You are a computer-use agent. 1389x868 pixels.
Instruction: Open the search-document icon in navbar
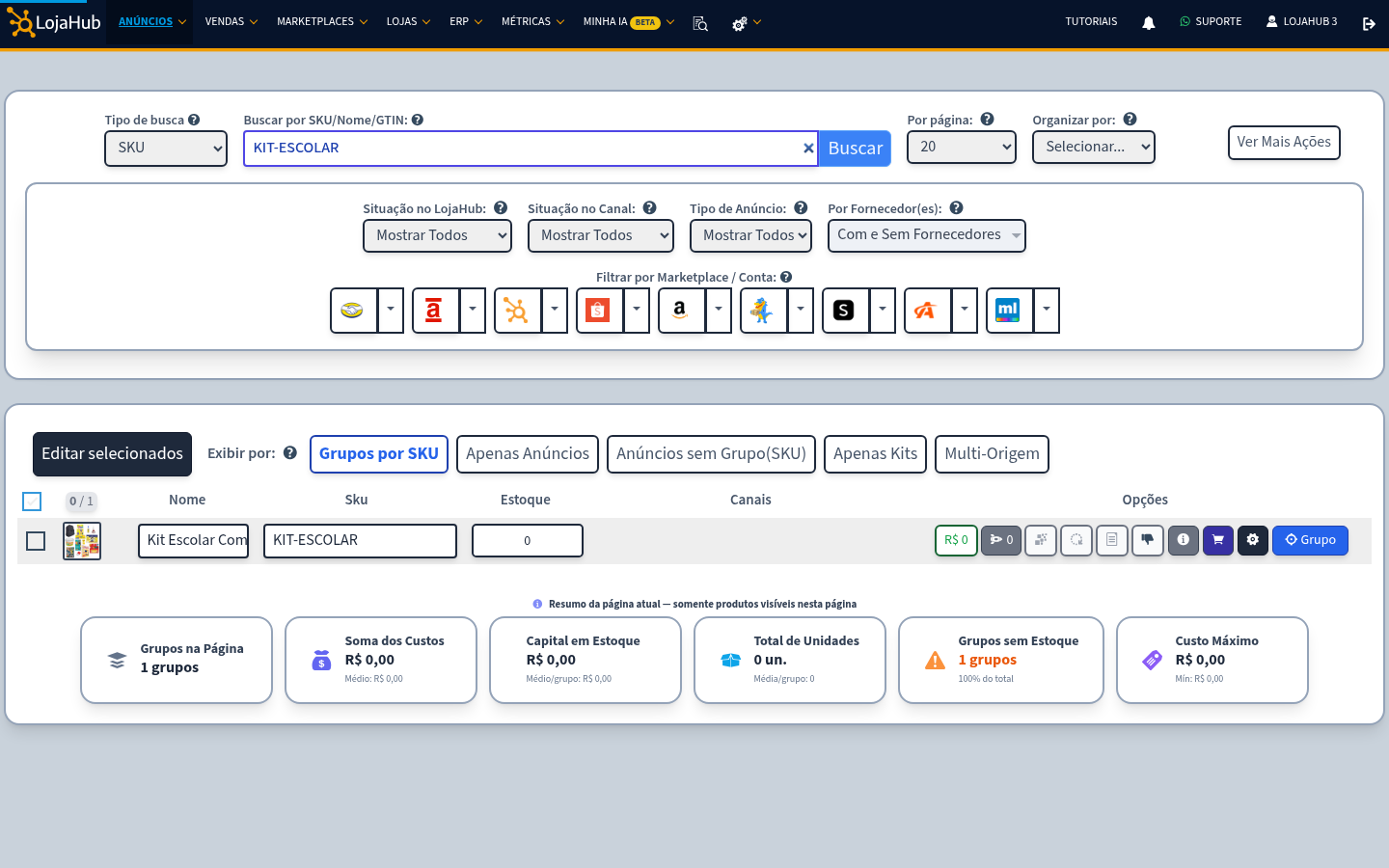[x=700, y=23]
